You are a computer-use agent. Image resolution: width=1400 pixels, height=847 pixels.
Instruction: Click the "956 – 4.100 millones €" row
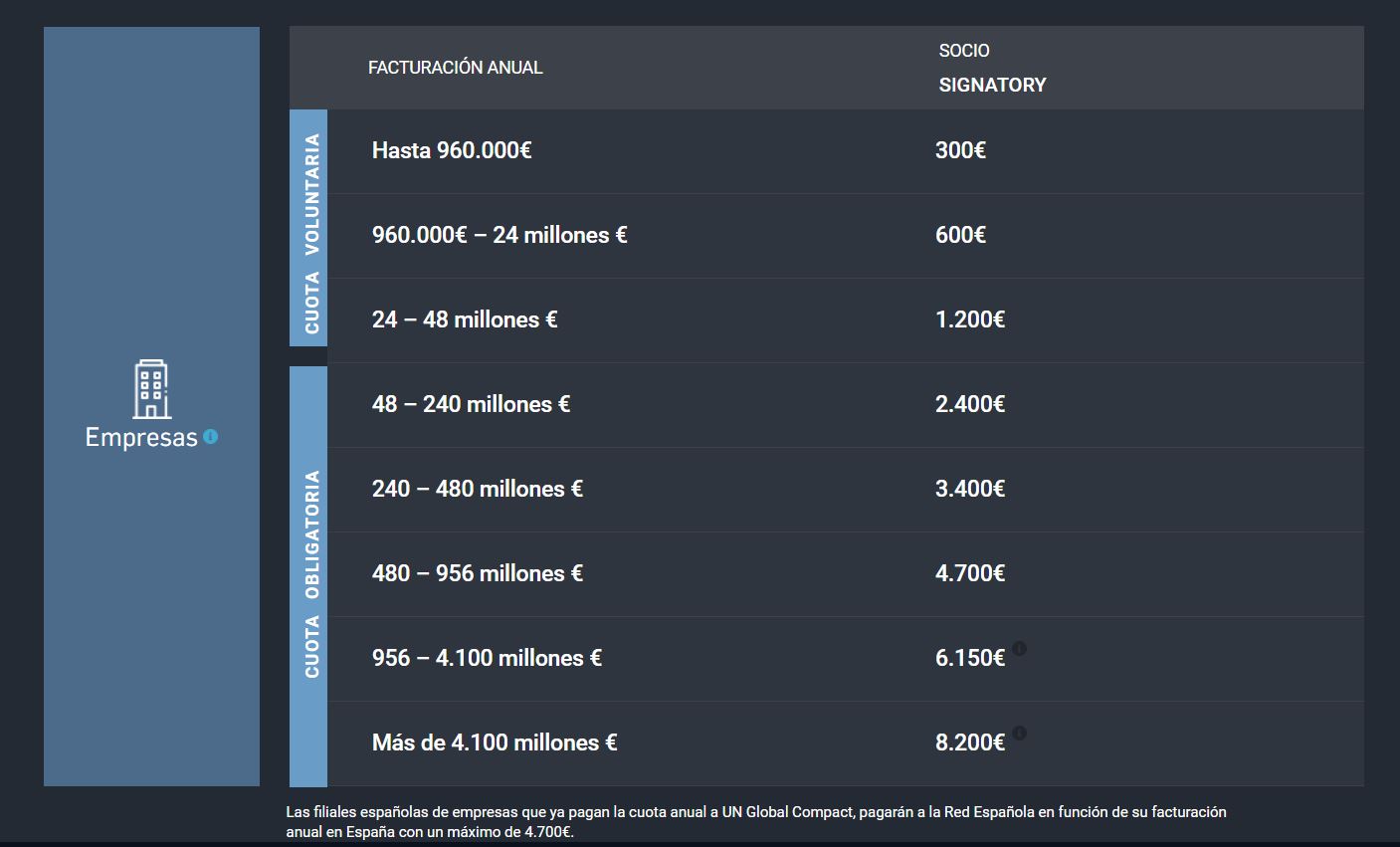(x=487, y=658)
